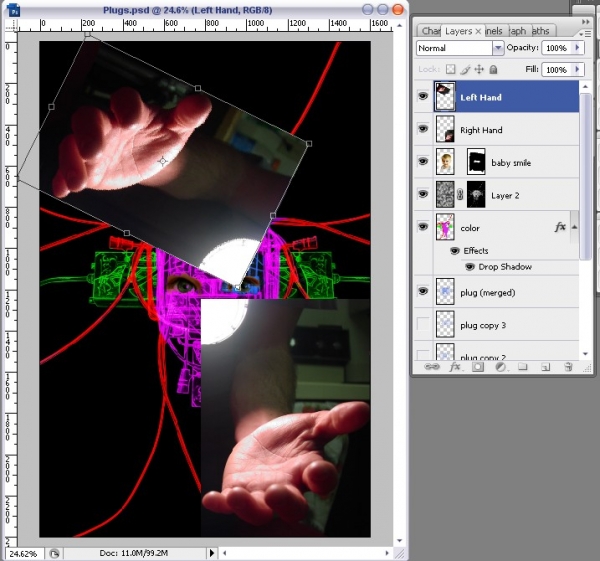Click delete layer trash icon
Image resolution: width=600 pixels, height=561 pixels.
(x=568, y=367)
